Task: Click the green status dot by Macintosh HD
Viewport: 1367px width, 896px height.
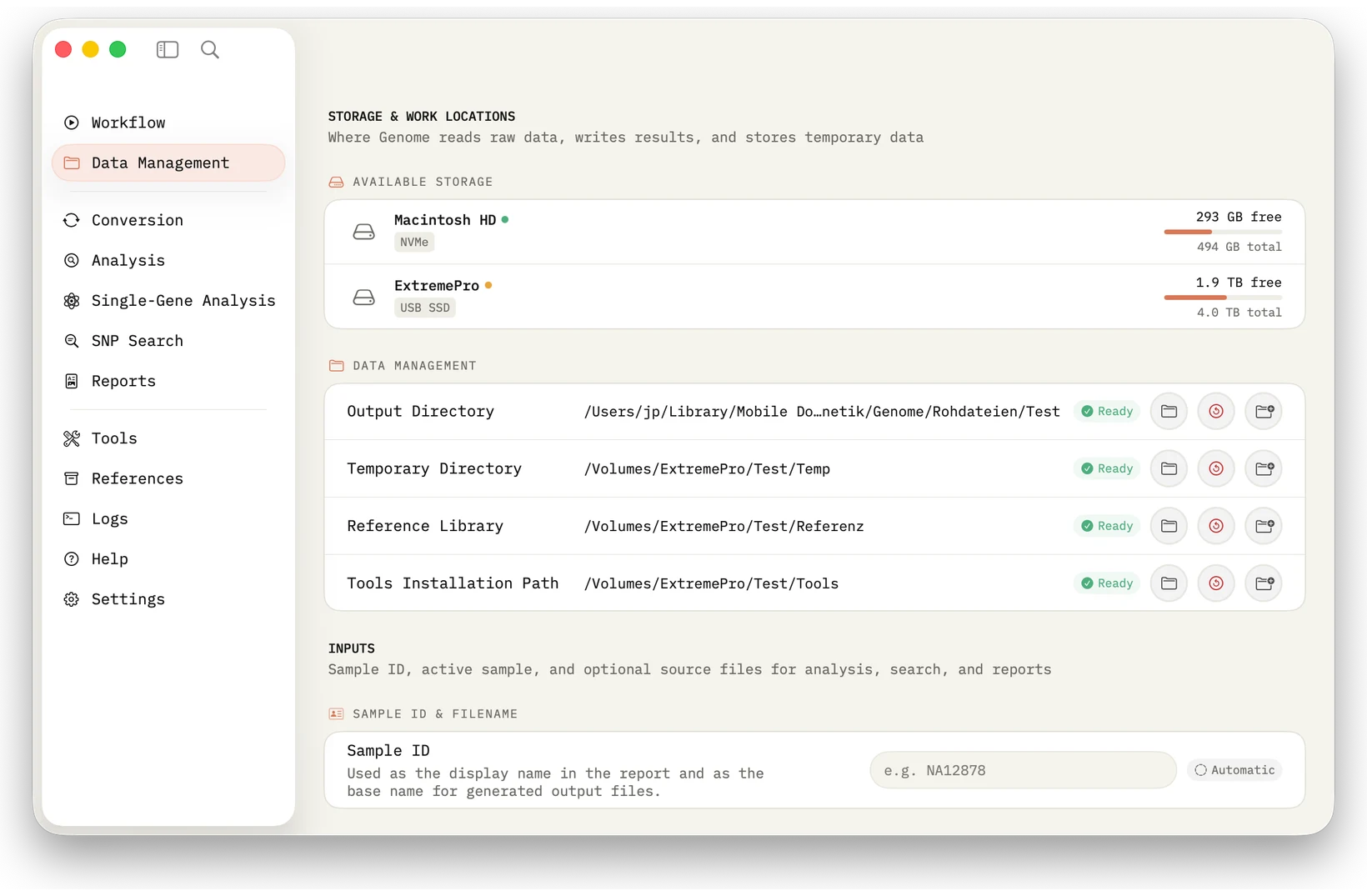Action: pyautogui.click(x=505, y=220)
